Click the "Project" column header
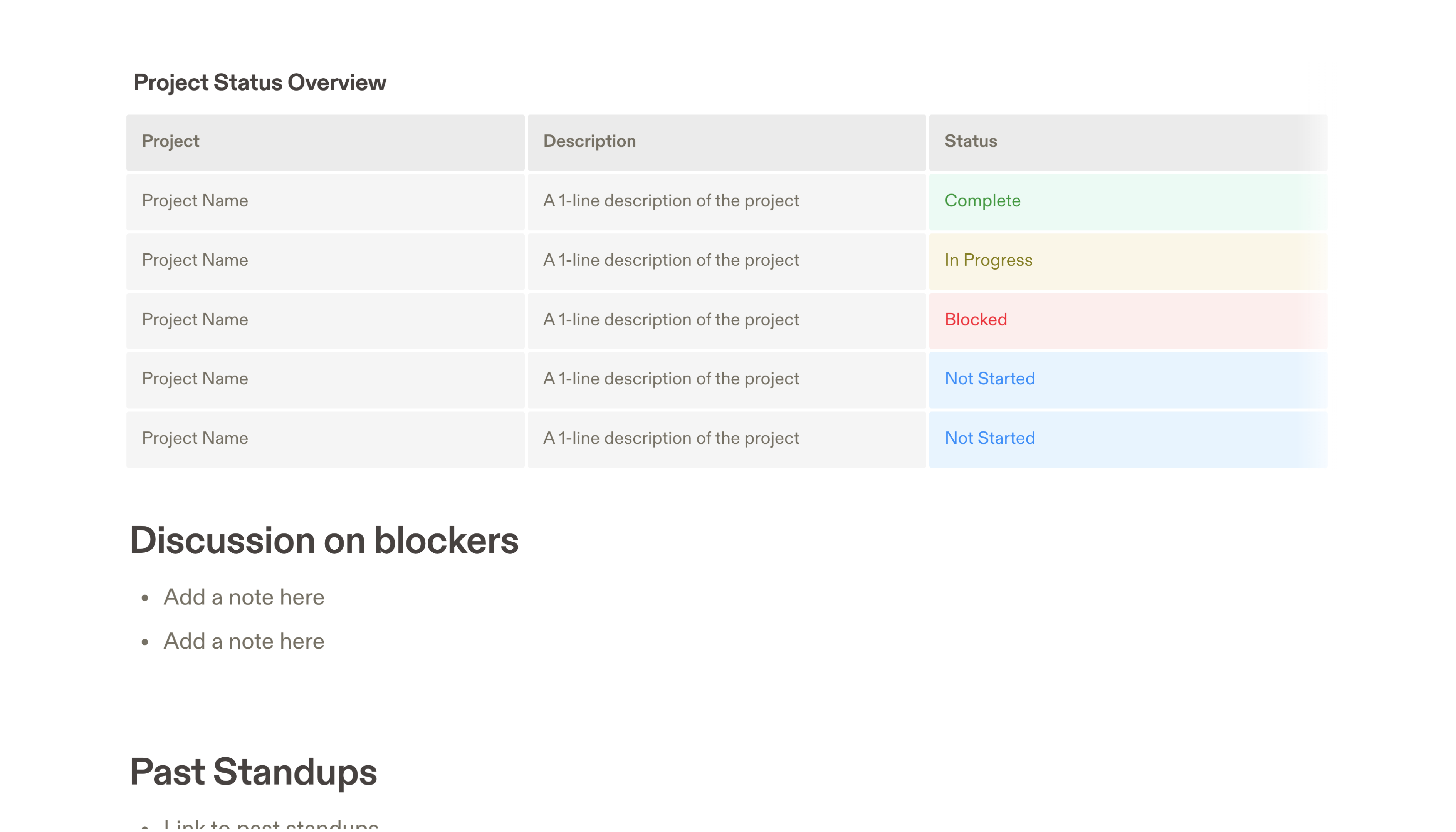The image size is (1456, 832). click(x=170, y=141)
